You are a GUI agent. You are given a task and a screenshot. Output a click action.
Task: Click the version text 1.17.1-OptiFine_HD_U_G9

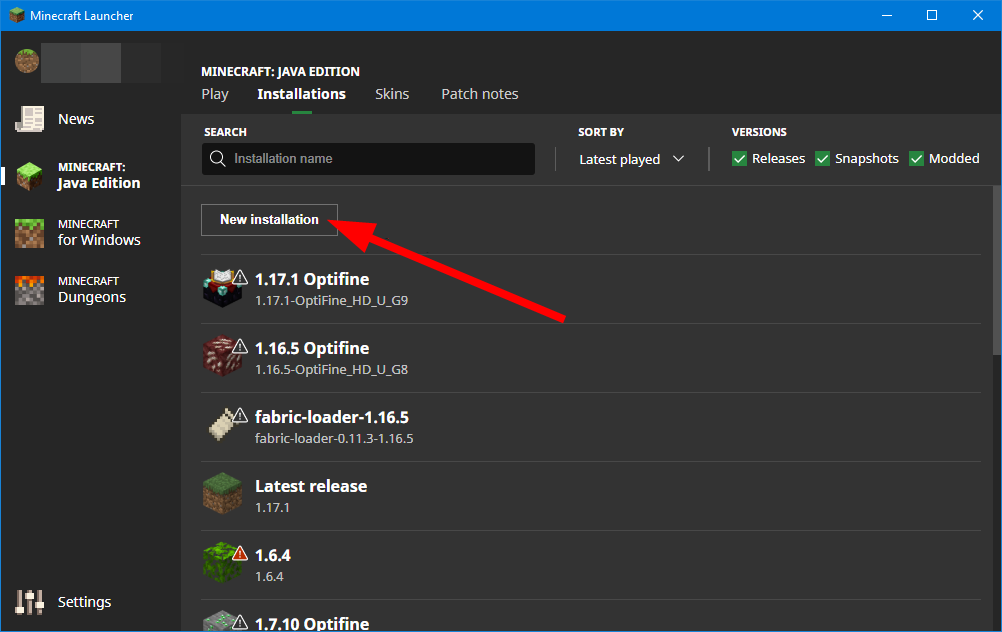tap(331, 300)
